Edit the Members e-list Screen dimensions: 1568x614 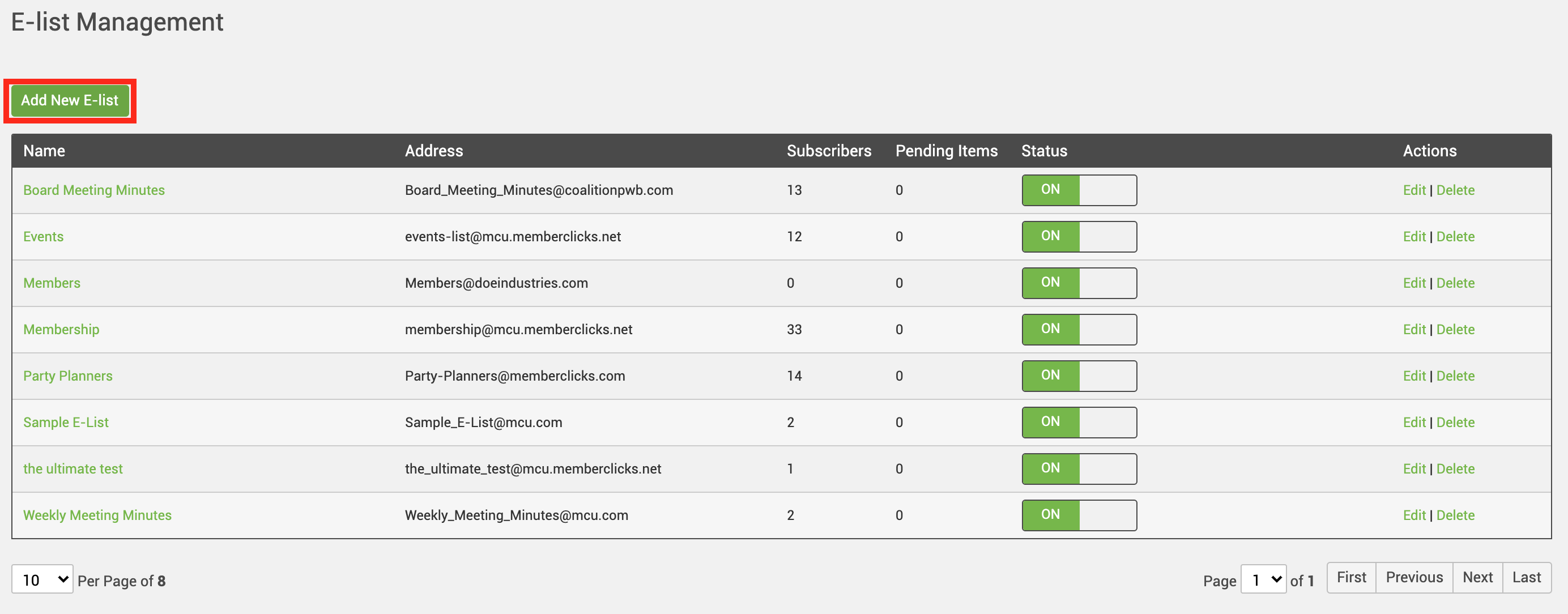pos(1414,283)
